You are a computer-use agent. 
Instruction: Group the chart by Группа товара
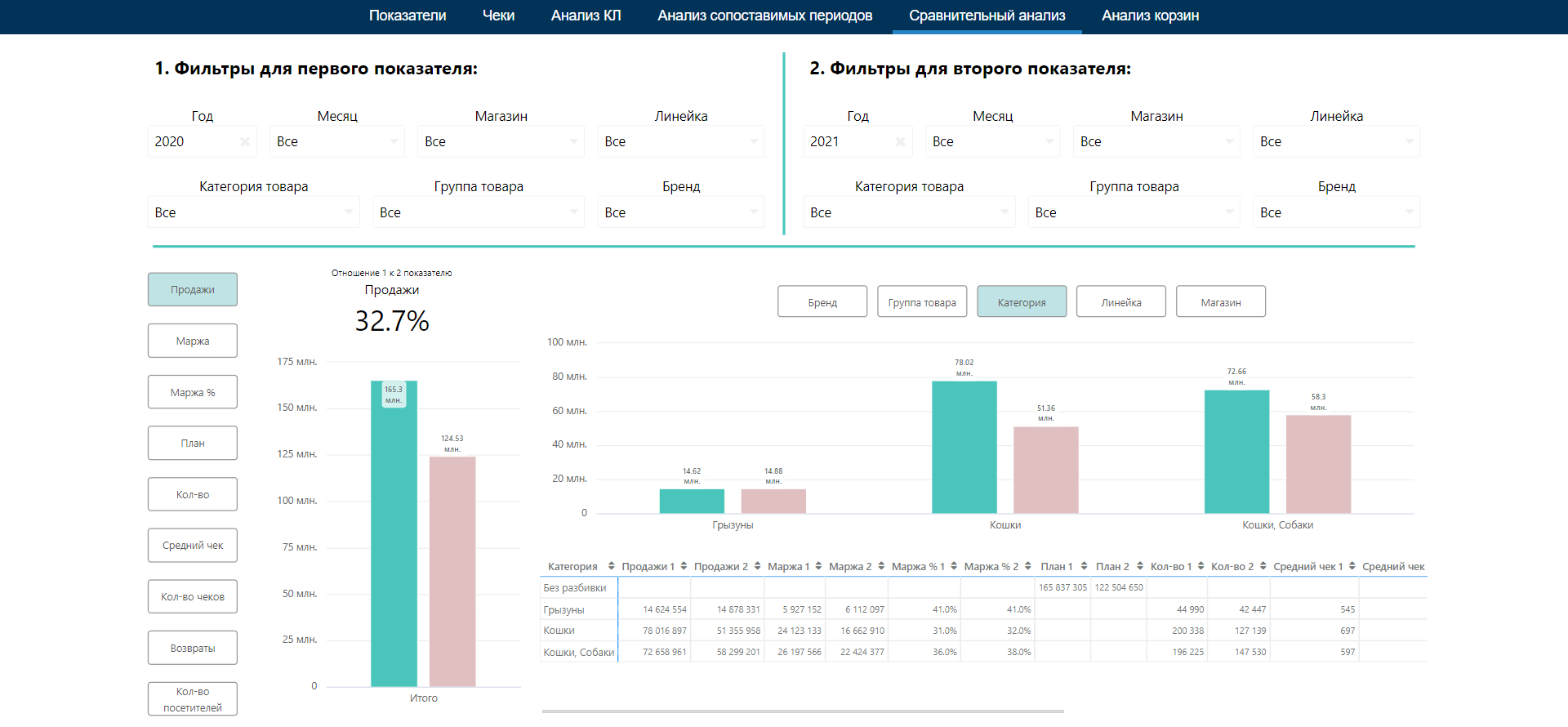[x=922, y=301]
